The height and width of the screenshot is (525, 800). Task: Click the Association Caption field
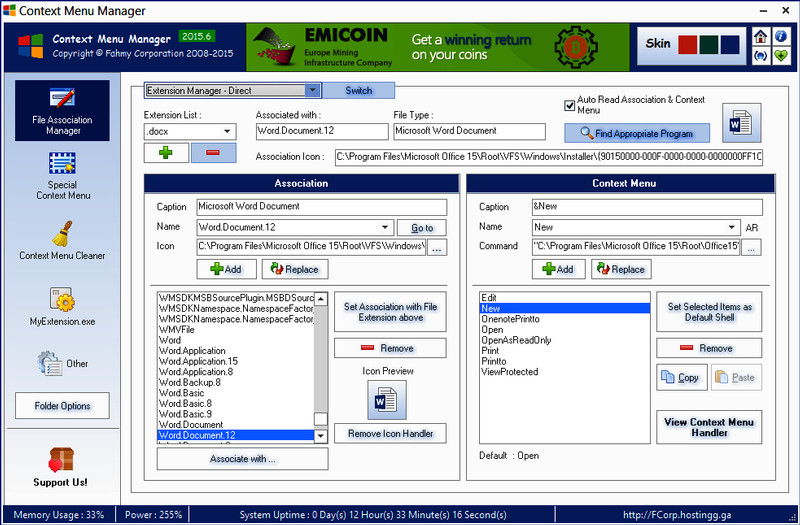[x=321, y=207]
